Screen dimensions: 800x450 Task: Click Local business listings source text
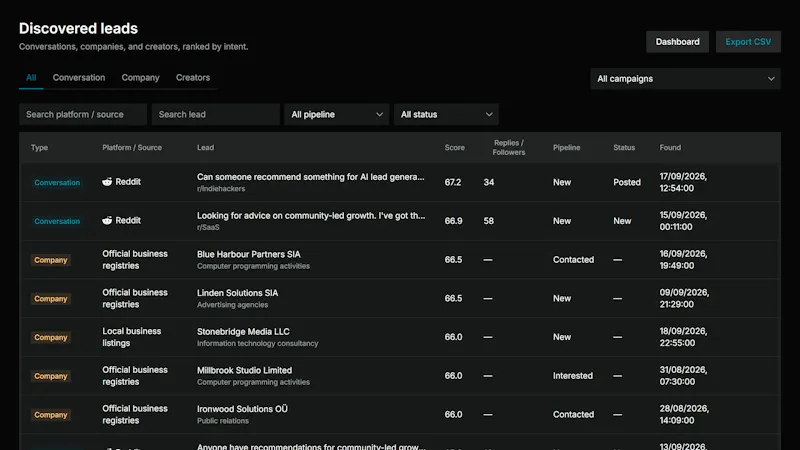[132, 337]
